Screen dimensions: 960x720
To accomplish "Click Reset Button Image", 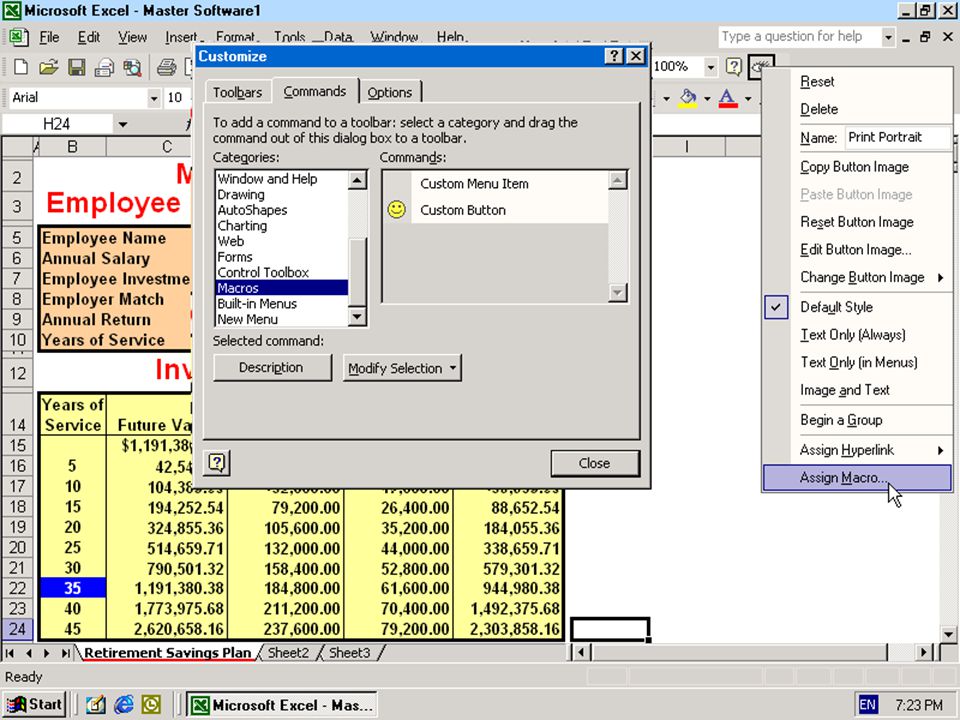I will [x=857, y=222].
